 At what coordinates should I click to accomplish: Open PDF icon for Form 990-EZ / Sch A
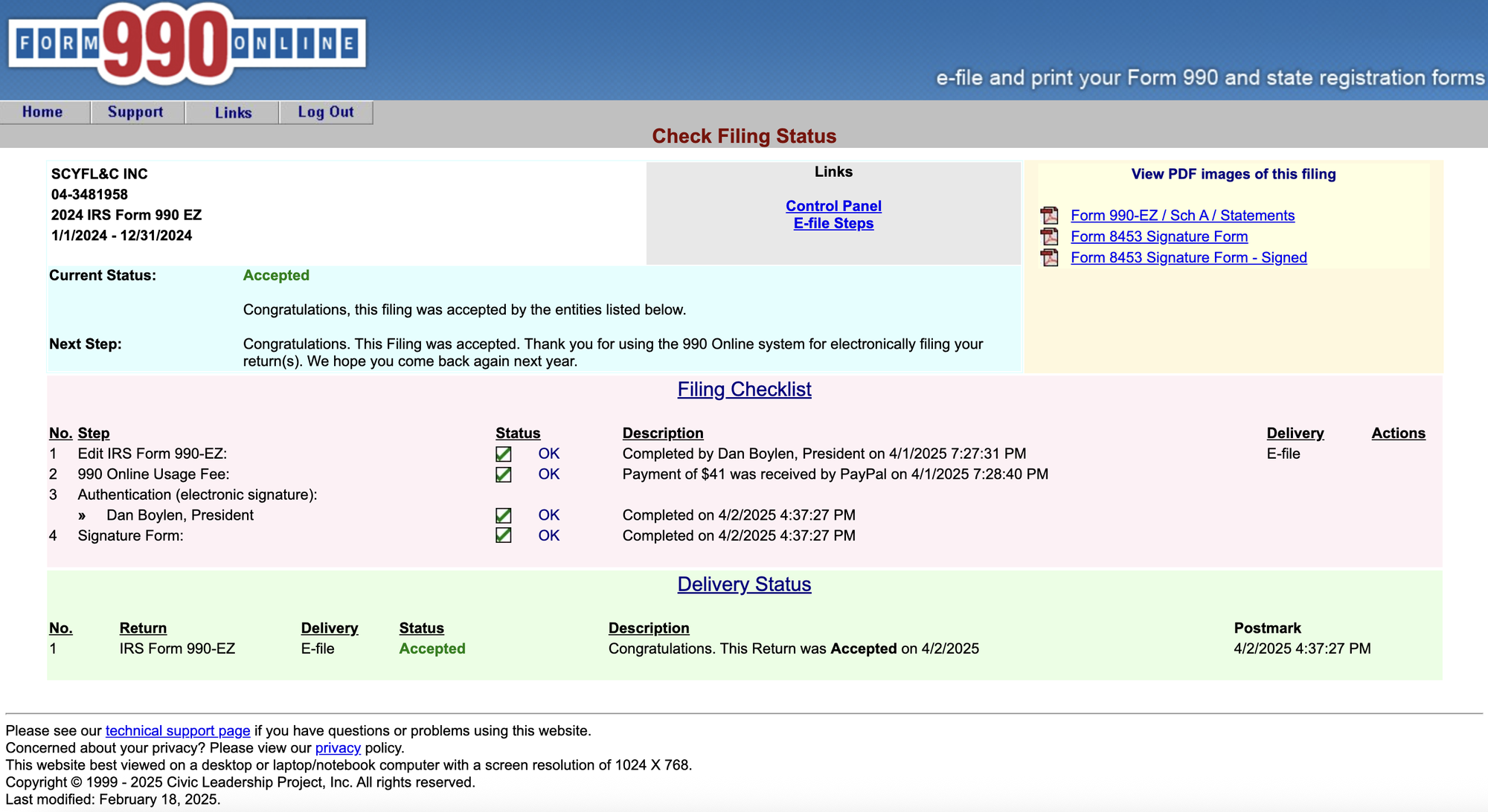tap(1050, 216)
